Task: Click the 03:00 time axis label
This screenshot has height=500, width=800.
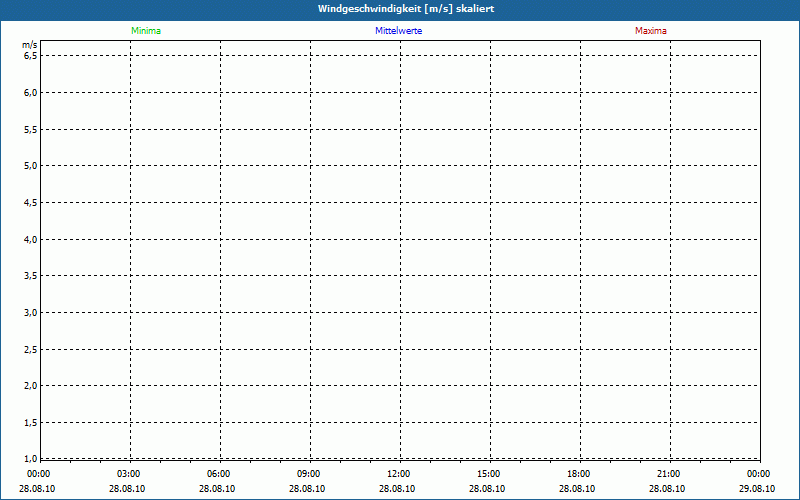Action: 129,474
